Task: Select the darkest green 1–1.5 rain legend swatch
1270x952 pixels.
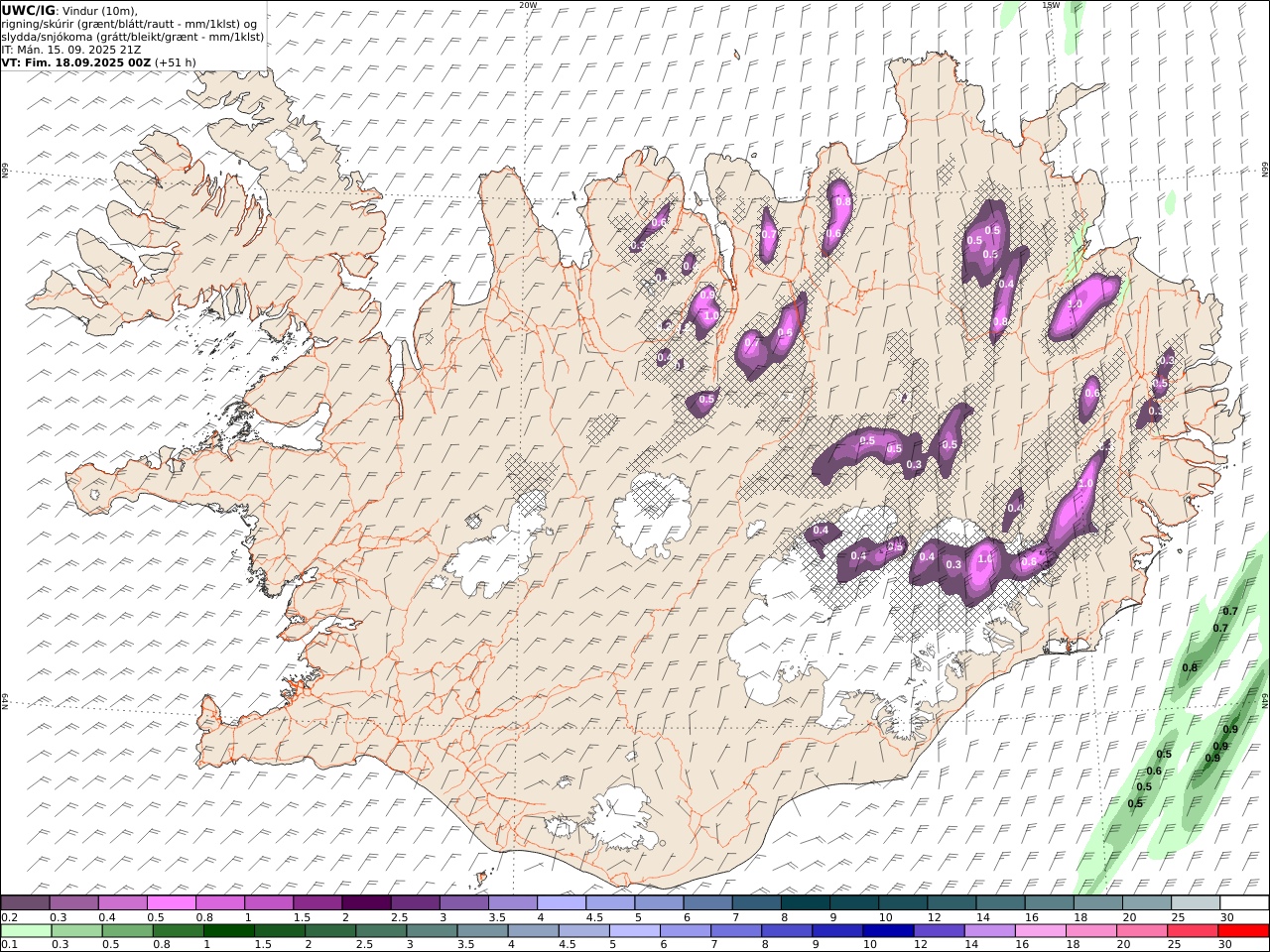Action: click(229, 931)
